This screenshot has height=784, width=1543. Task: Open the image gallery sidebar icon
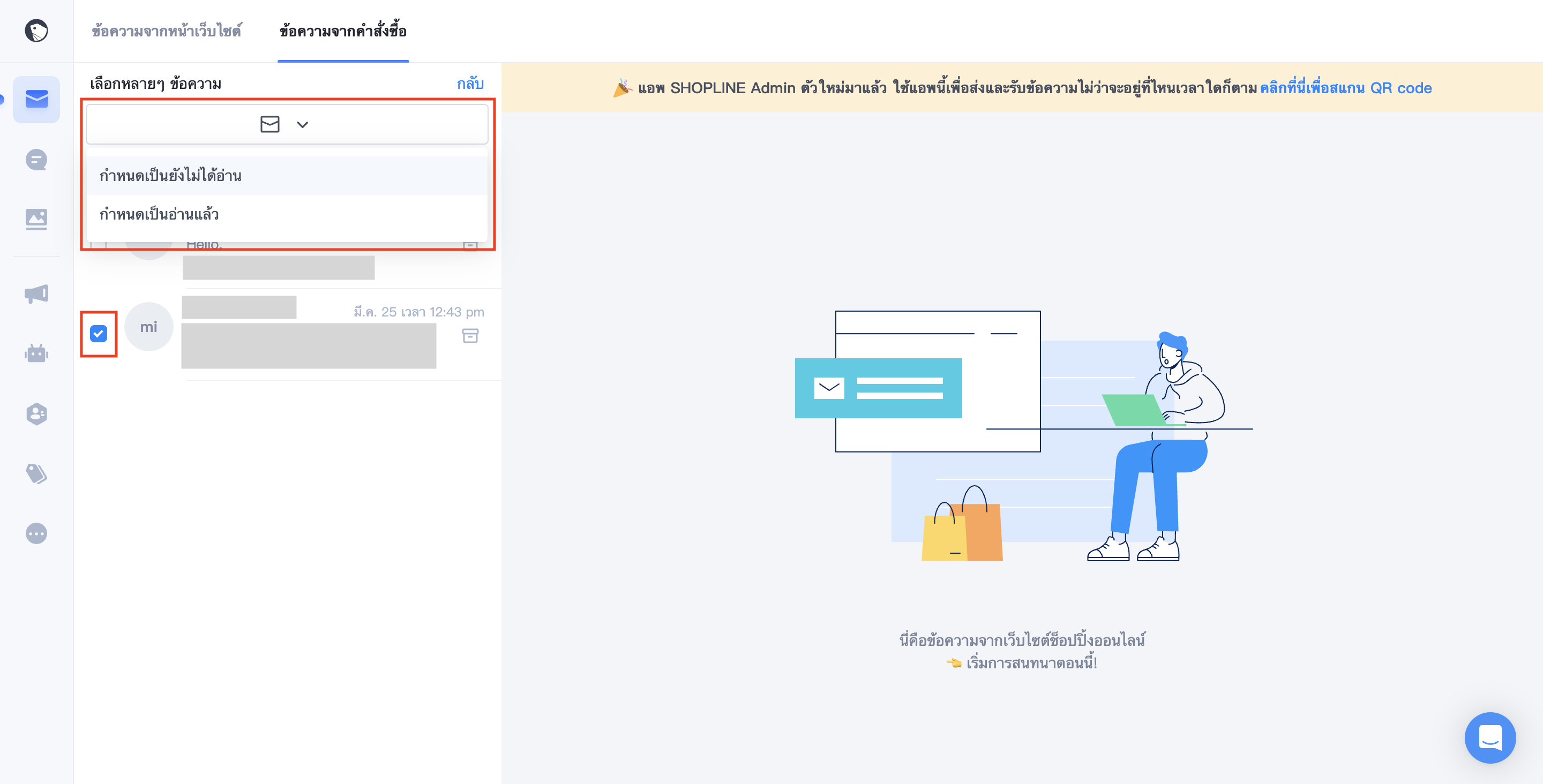click(36, 219)
